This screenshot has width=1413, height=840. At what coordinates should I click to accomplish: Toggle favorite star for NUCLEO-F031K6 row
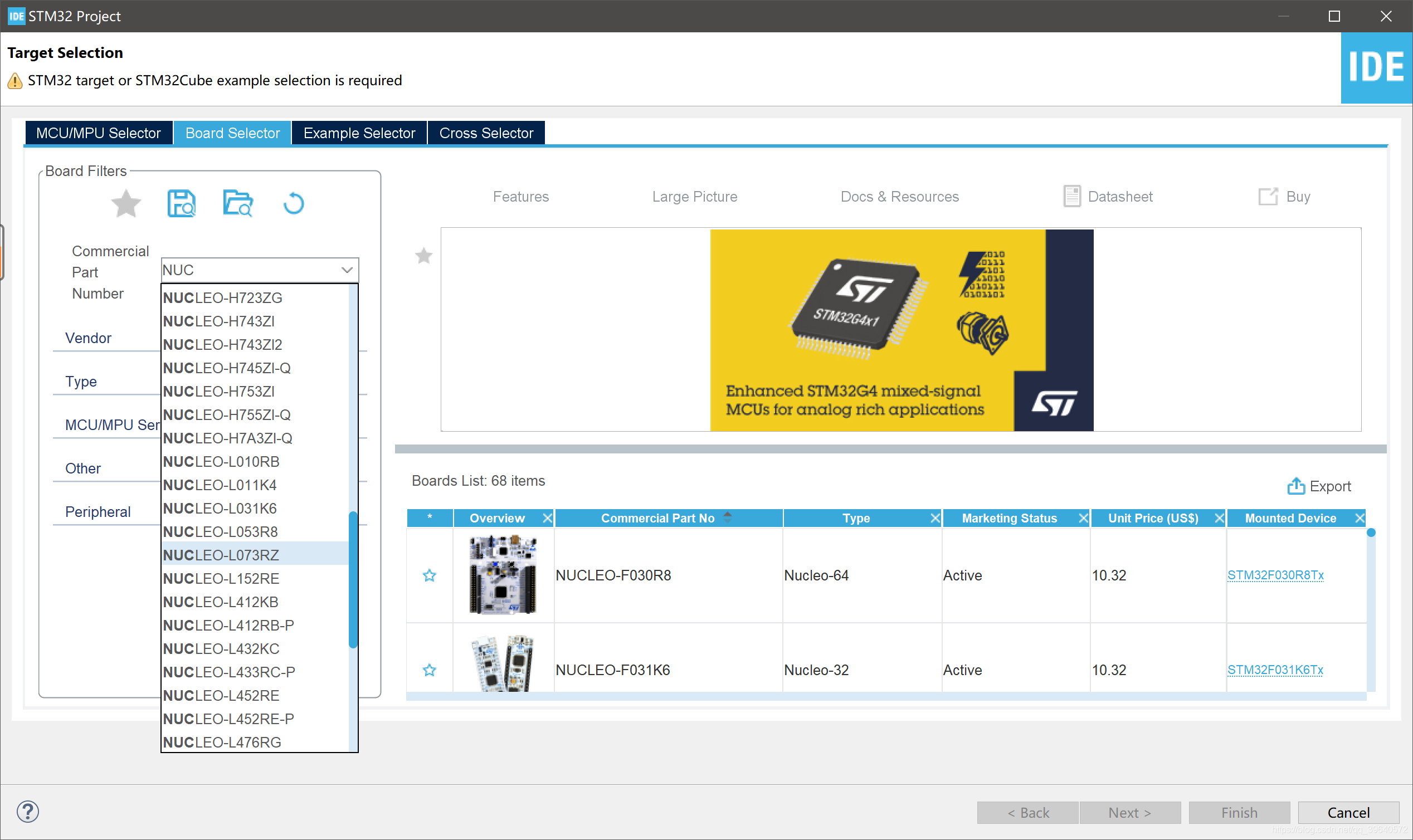point(429,670)
